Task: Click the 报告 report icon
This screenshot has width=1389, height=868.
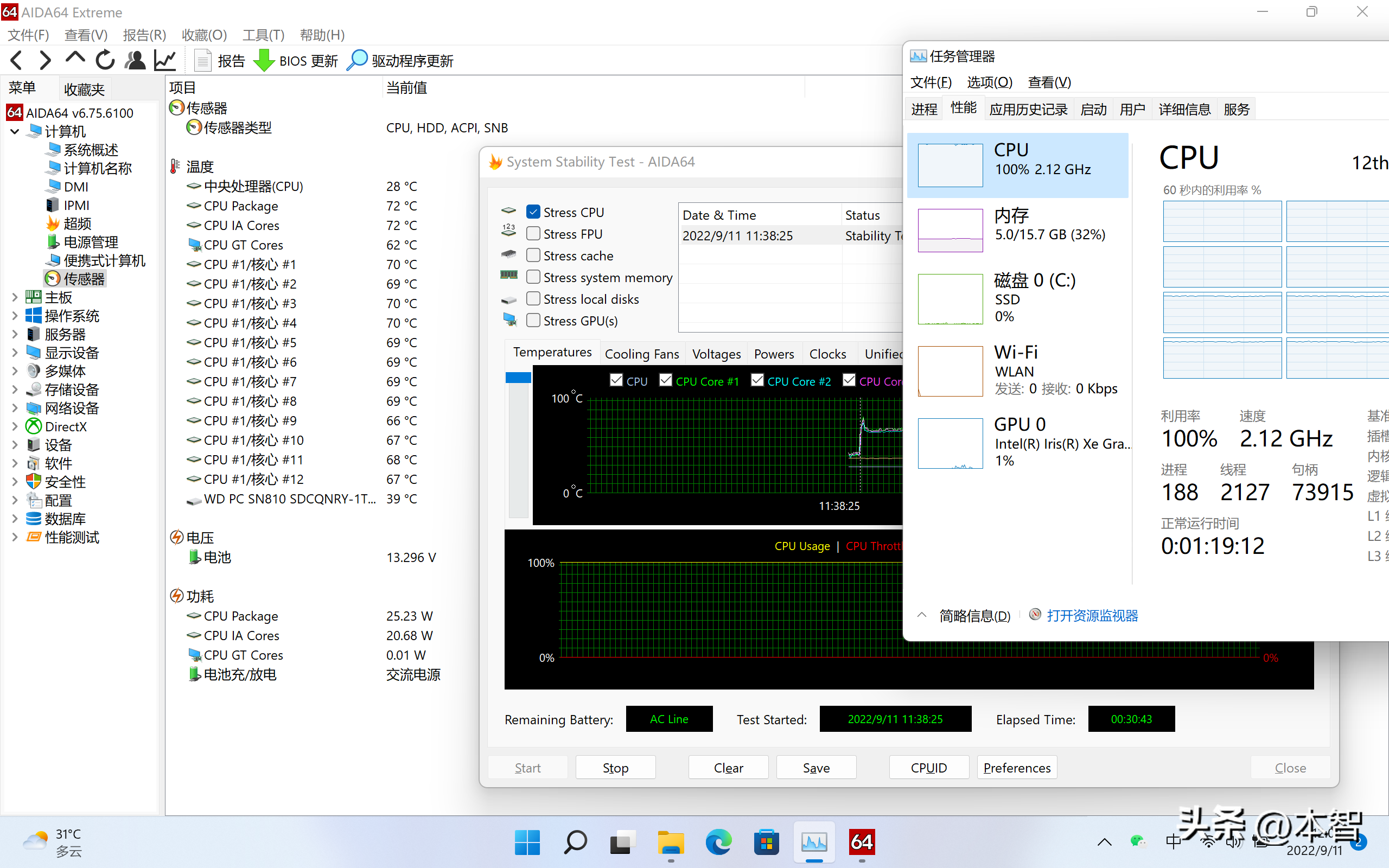Action: 202,60
